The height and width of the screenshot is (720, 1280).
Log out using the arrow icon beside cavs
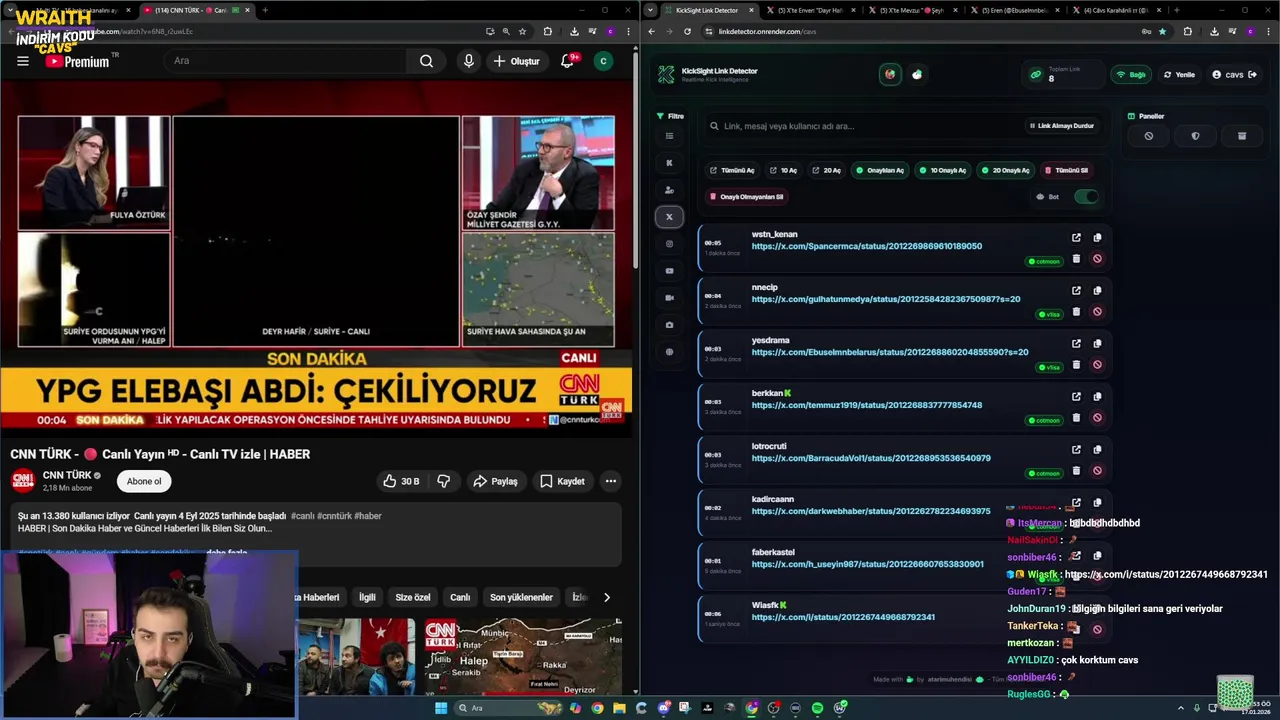coord(1252,75)
